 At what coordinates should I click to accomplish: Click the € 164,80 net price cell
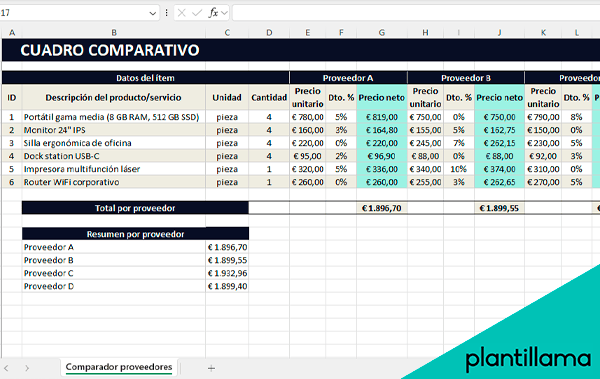(x=382, y=130)
